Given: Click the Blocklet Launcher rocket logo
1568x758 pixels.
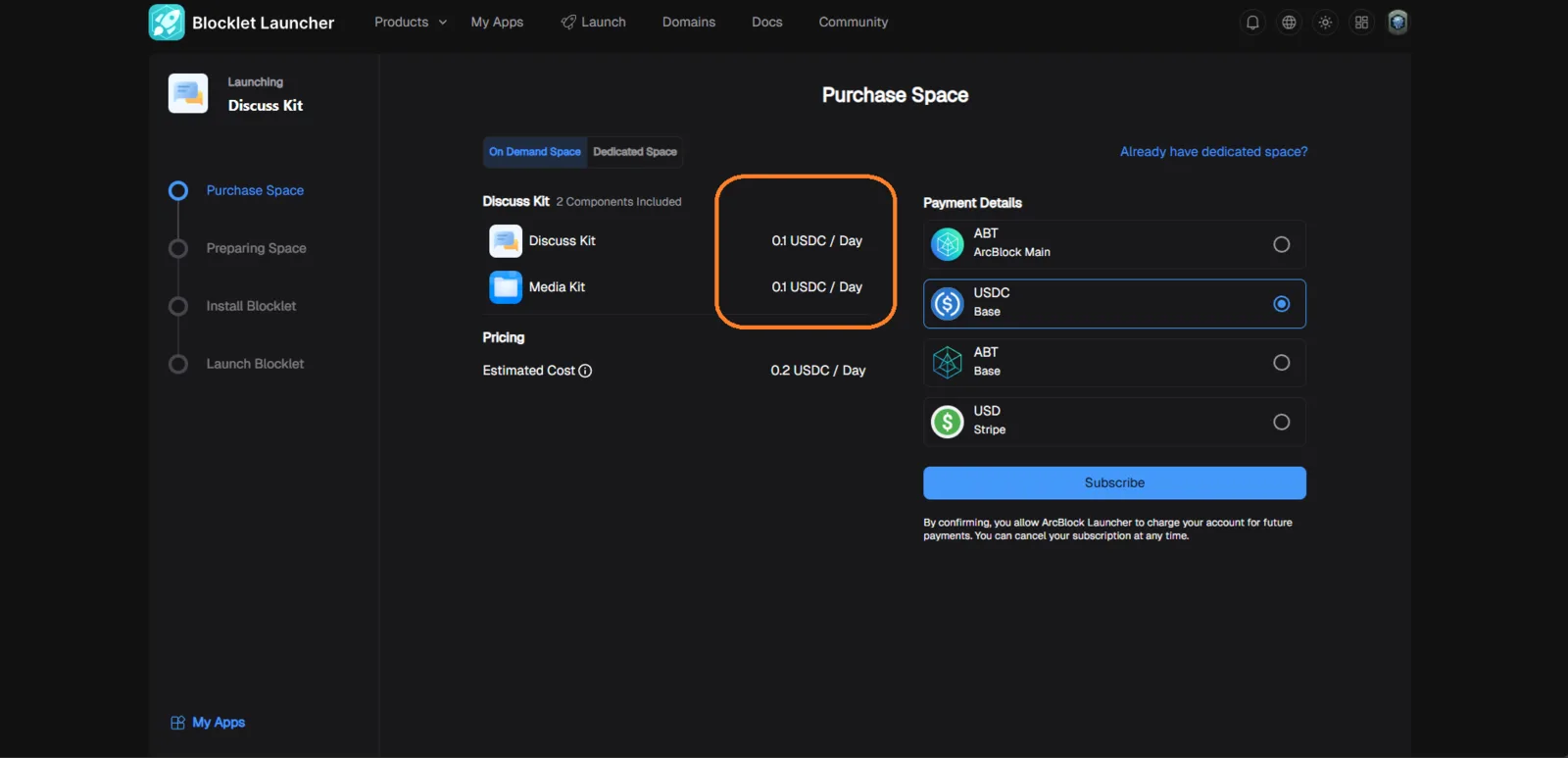Looking at the screenshot, I should [x=167, y=23].
